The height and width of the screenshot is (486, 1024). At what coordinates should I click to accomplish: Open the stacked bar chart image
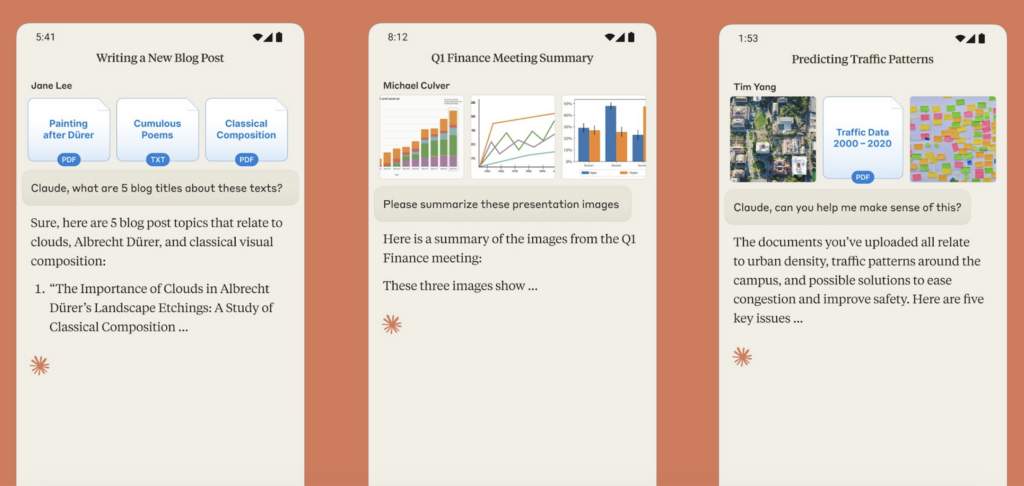tap(421, 137)
